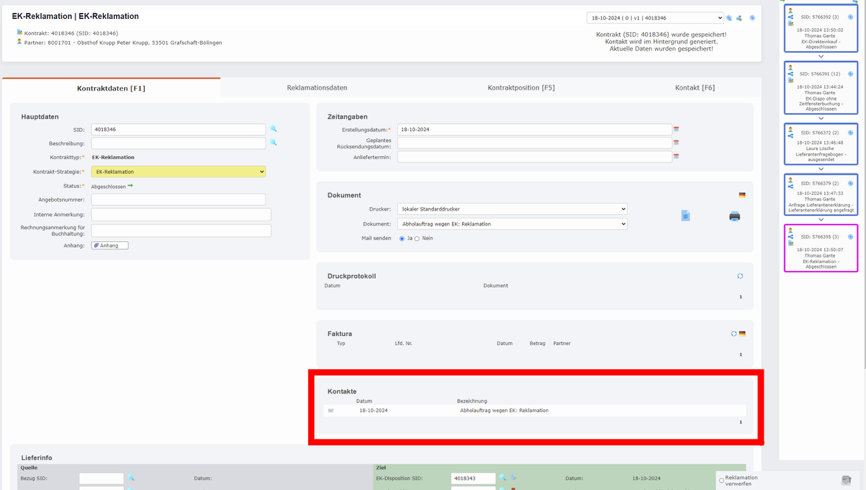Viewport: 866px width, 490px height.
Task: Click the search icon next to SID field
Action: 273,129
